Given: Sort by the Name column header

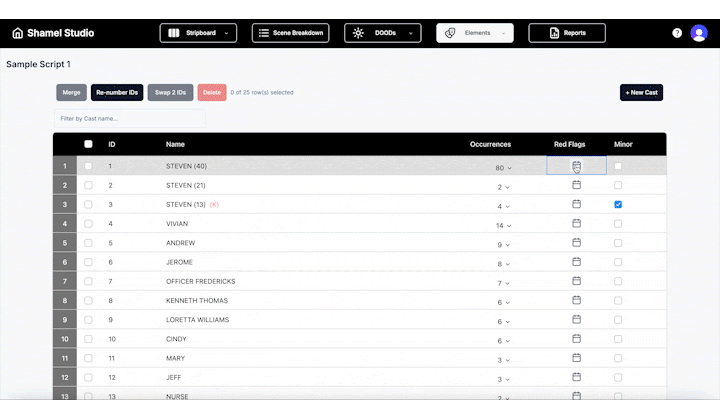Looking at the screenshot, I should click(x=175, y=144).
